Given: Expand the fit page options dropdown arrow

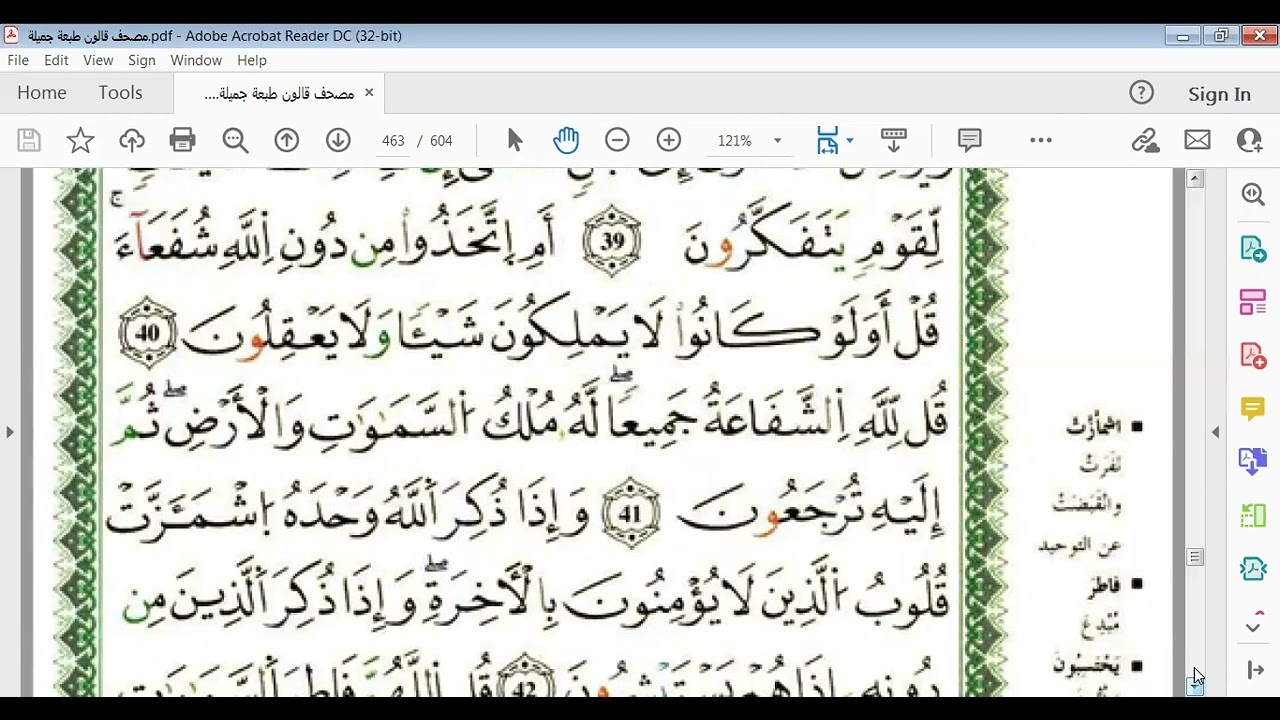Looking at the screenshot, I should [850, 140].
